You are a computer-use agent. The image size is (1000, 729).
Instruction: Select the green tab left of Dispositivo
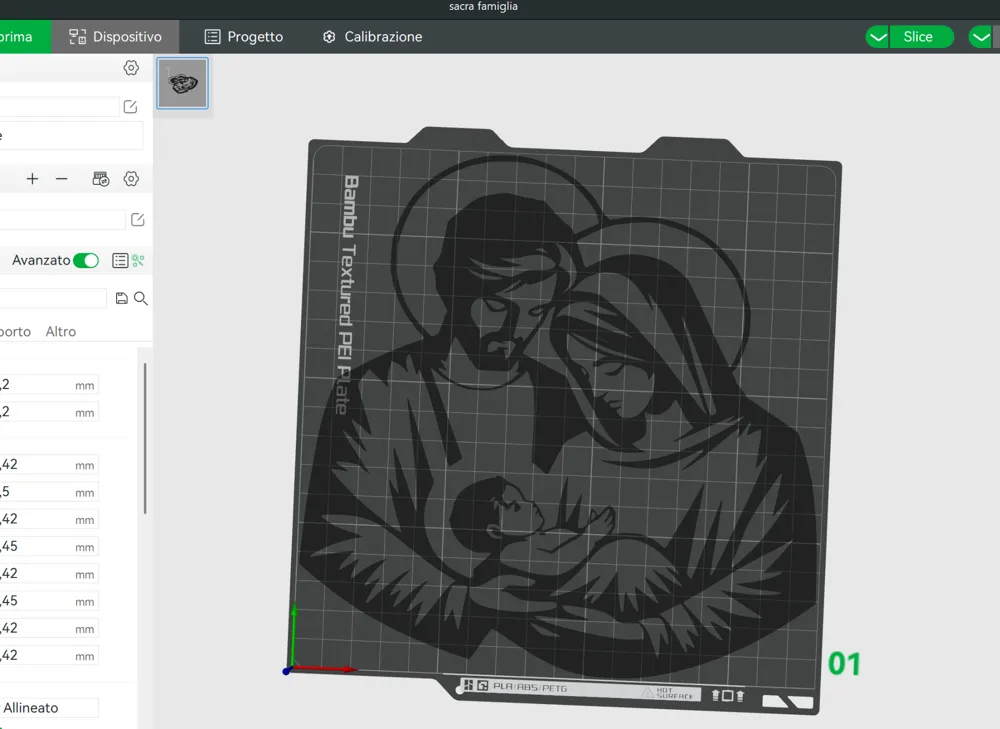(x=26, y=37)
